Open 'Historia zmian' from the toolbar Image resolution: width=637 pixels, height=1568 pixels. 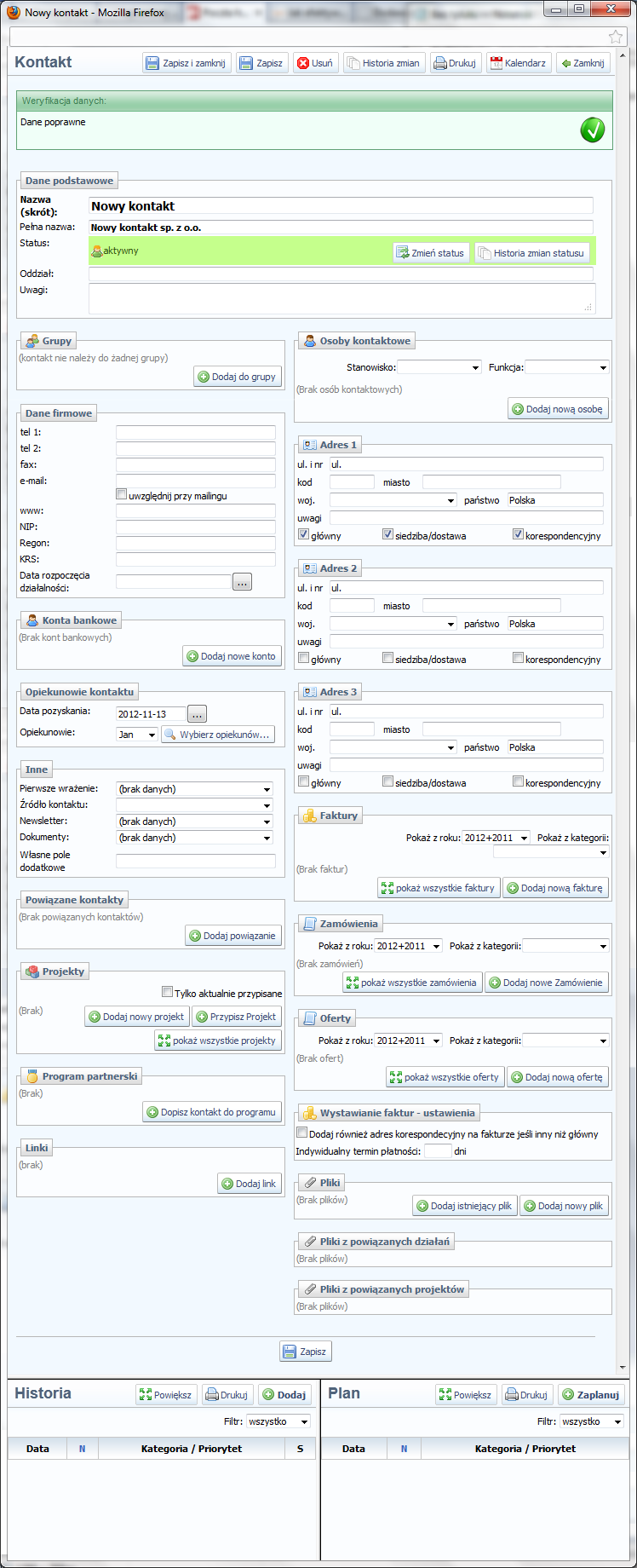coord(382,63)
